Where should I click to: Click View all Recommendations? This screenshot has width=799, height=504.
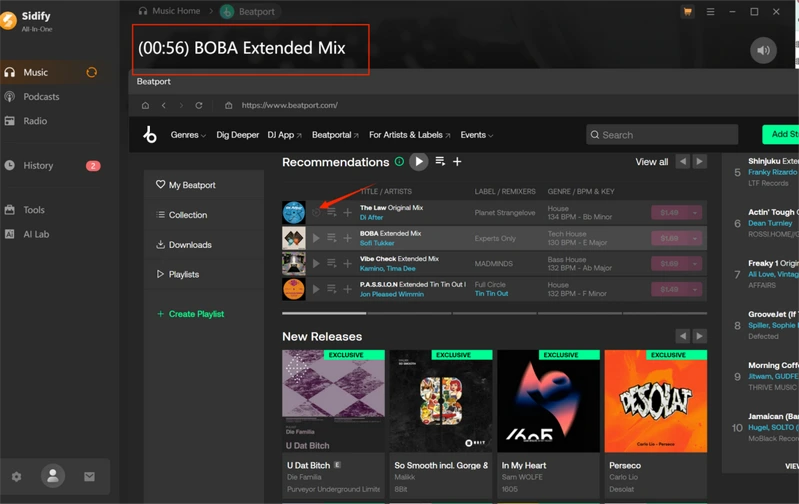point(651,162)
